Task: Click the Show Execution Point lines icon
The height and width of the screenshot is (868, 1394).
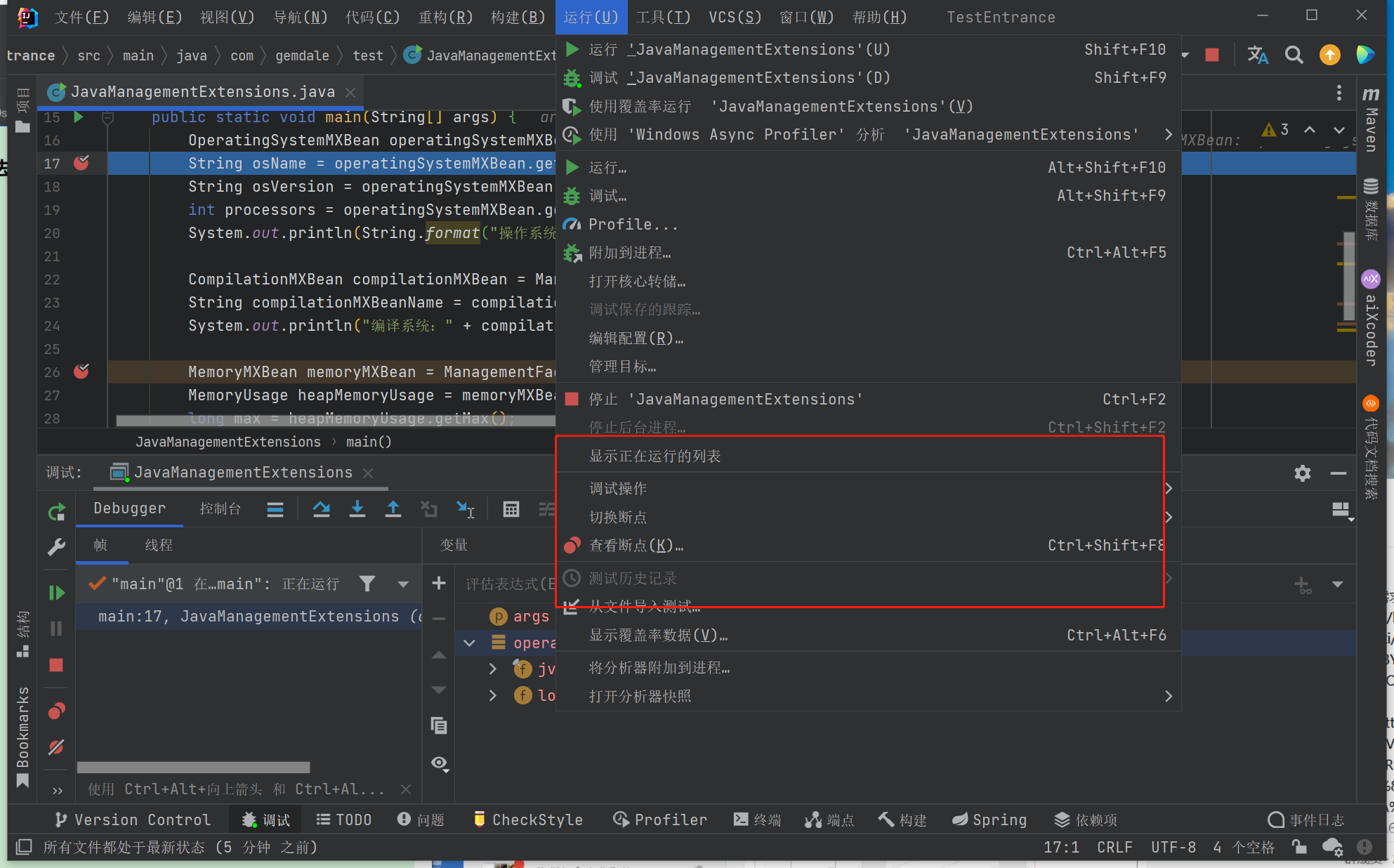Action: 275,509
